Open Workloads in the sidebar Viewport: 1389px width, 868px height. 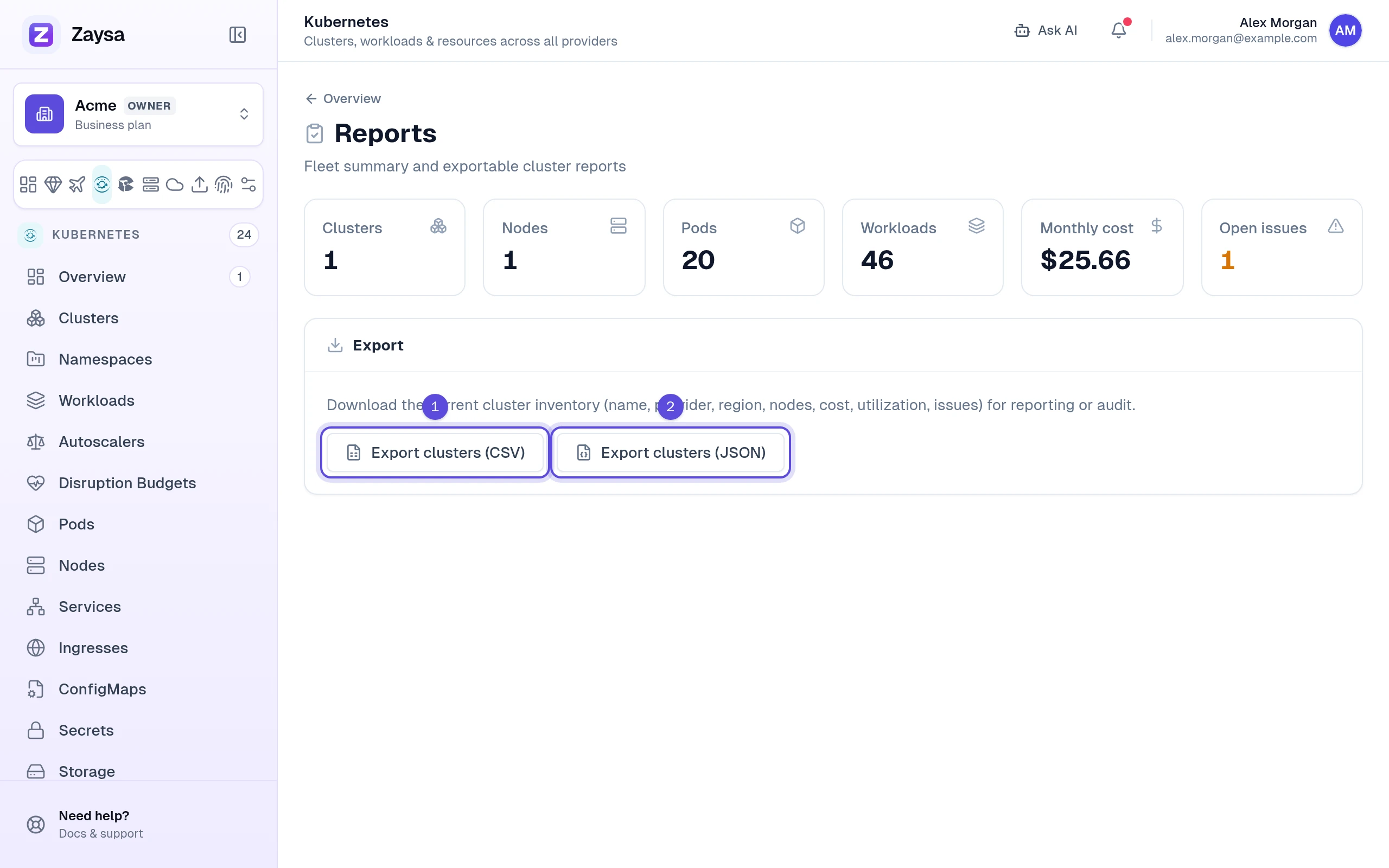(x=138, y=400)
